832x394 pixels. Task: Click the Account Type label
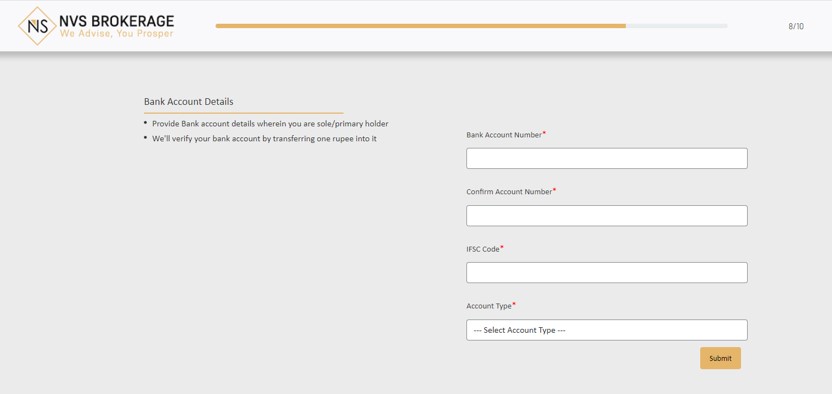(489, 306)
